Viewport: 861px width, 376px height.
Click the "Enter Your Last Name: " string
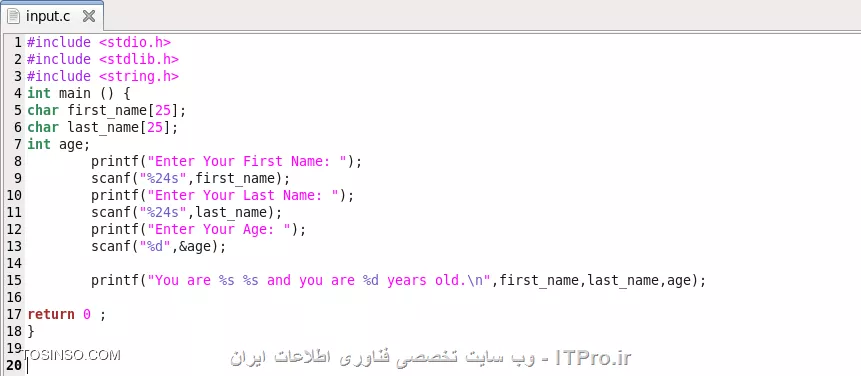click(247, 195)
